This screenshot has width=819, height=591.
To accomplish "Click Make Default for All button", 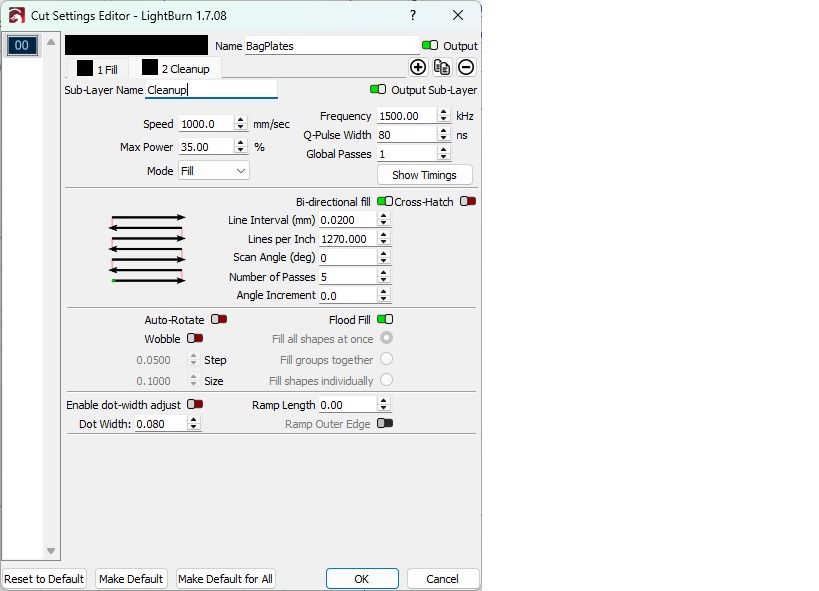I will (226, 579).
